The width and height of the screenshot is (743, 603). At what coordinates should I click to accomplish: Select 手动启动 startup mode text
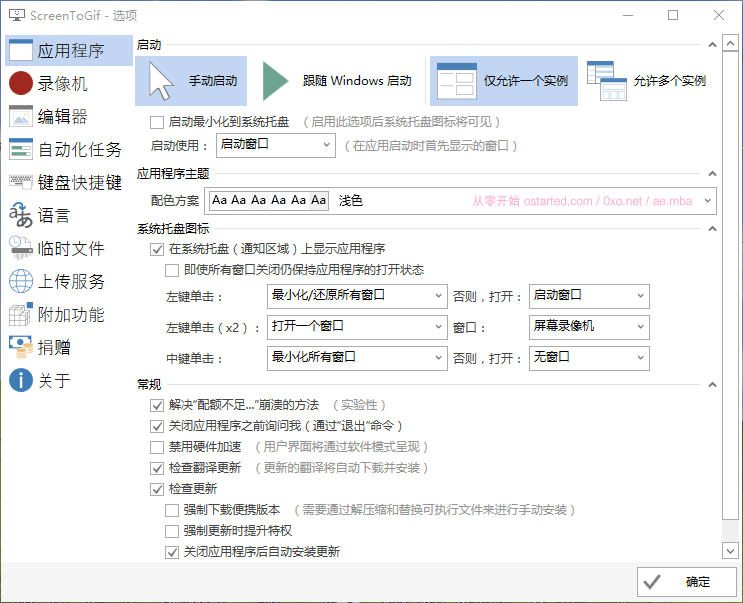(x=213, y=81)
